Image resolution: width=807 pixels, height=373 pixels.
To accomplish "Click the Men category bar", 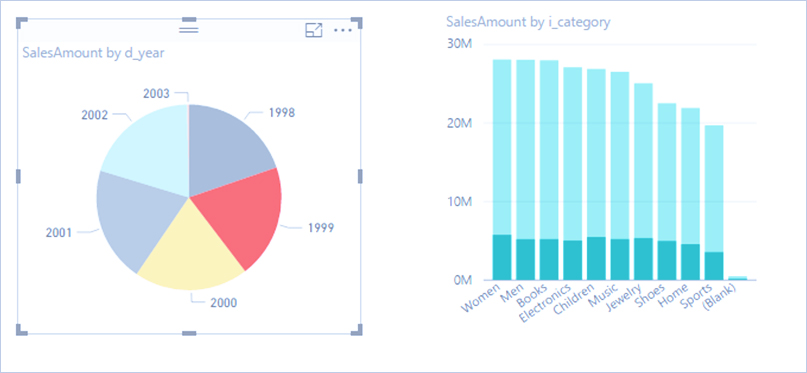I will click(525, 170).
